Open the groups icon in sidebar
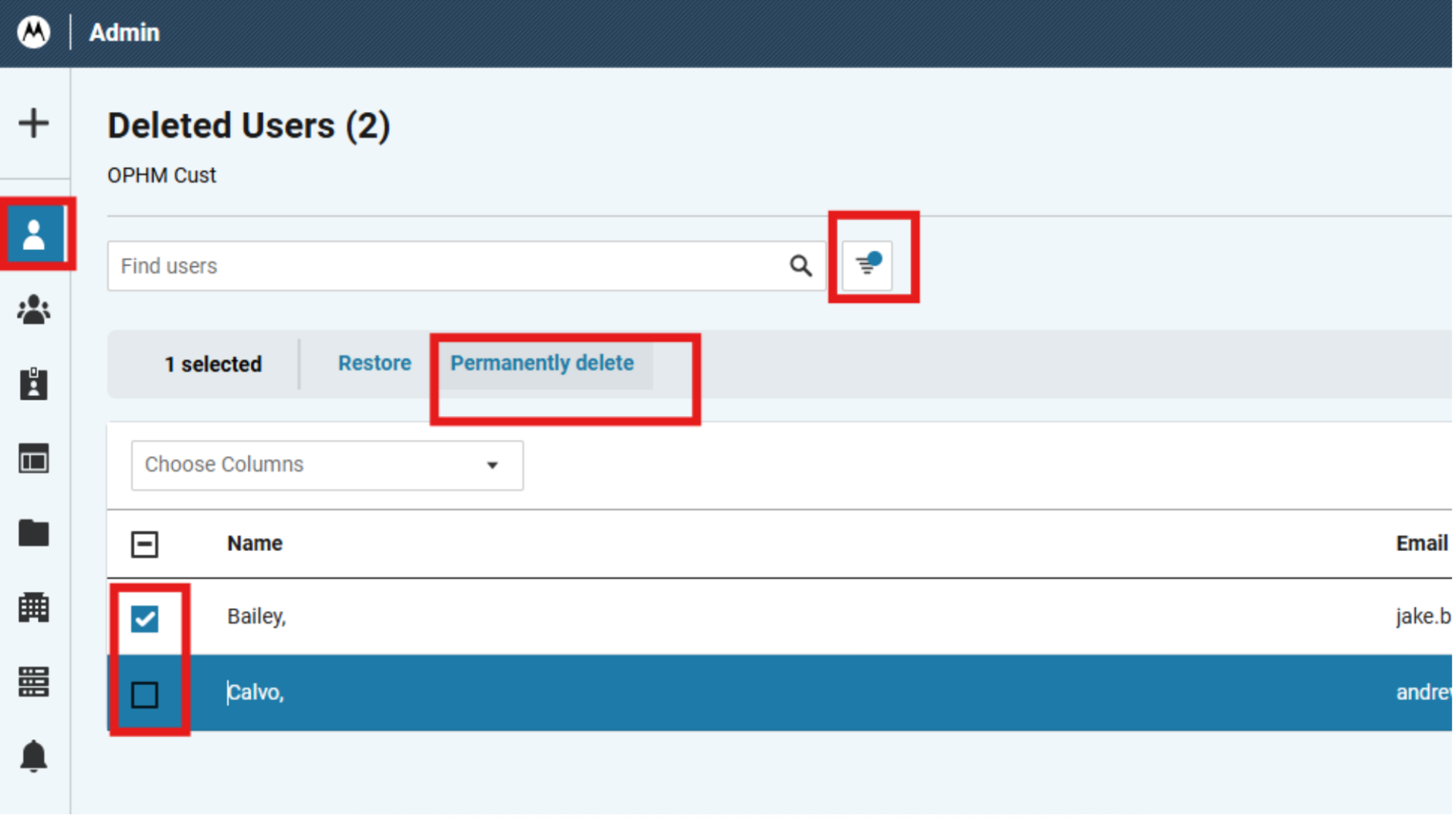The height and width of the screenshot is (818, 1456). [33, 310]
